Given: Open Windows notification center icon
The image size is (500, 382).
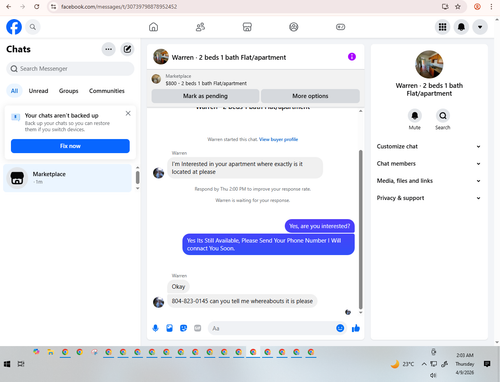Looking at the screenshot, I should click(487, 364).
